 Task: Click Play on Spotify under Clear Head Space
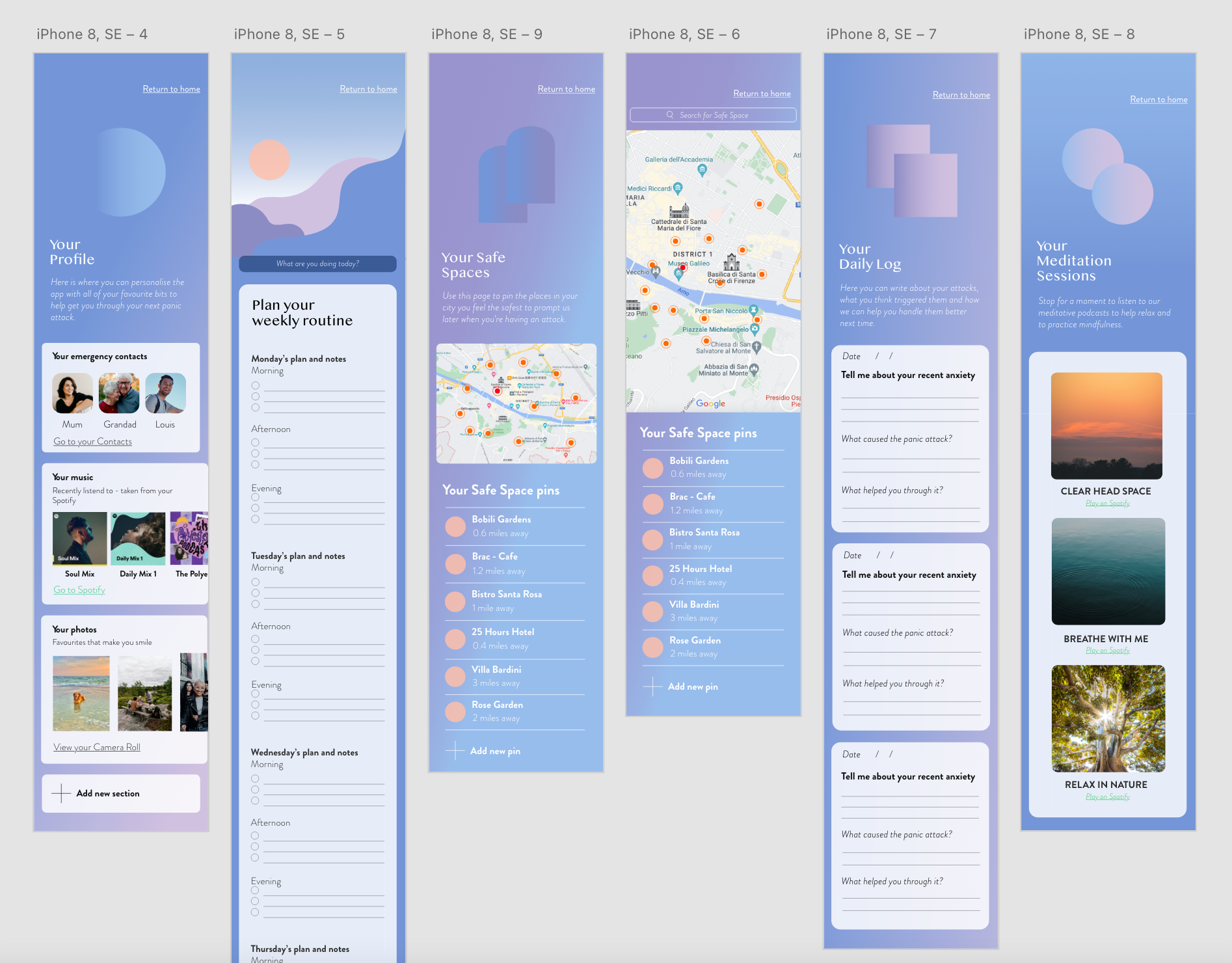click(1108, 504)
